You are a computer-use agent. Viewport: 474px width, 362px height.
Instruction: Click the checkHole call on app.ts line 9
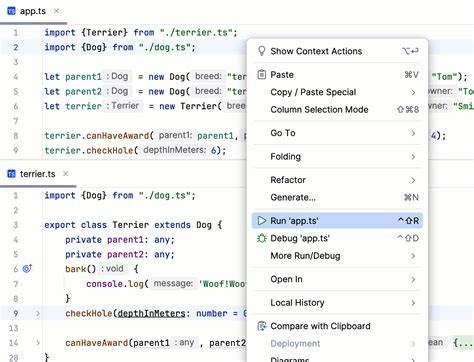110,150
